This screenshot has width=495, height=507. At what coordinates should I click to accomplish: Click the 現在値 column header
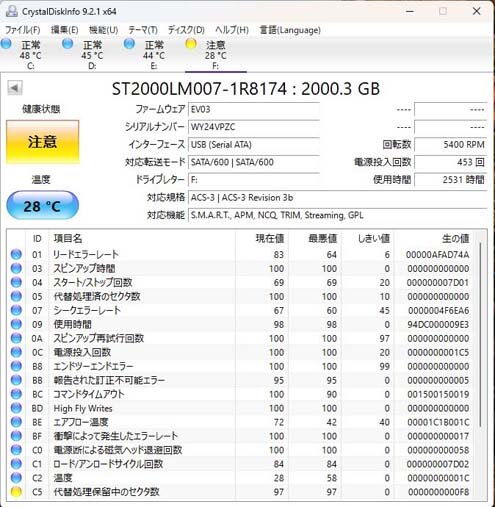pyautogui.click(x=262, y=238)
